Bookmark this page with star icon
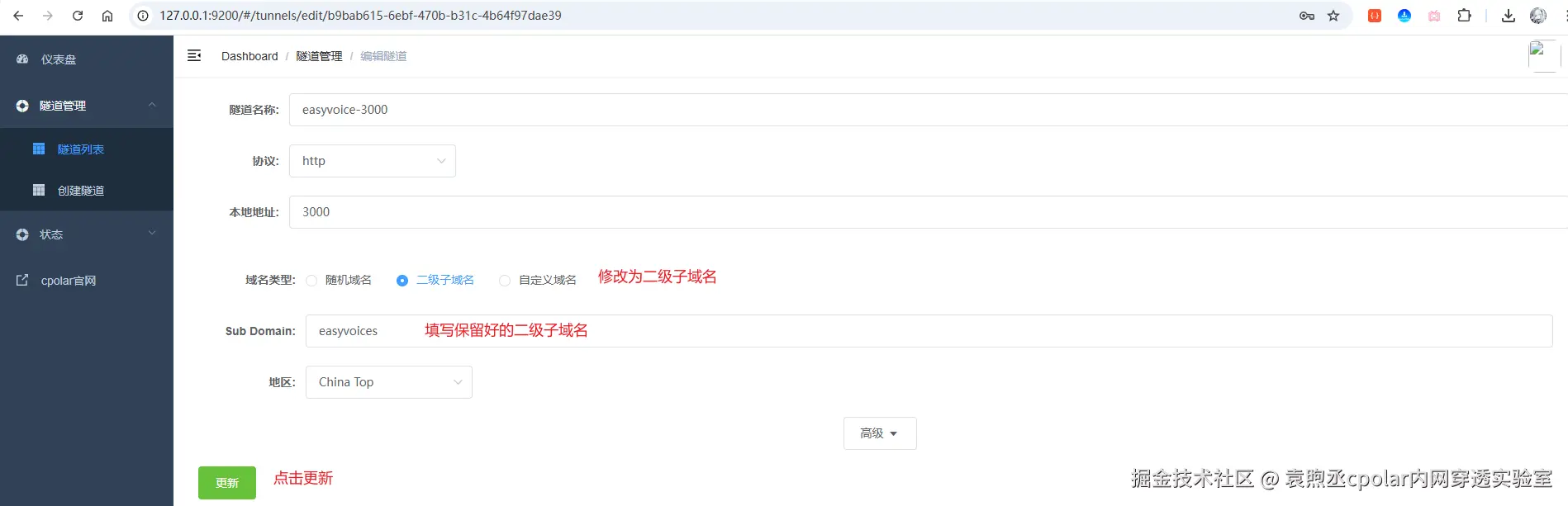1568x506 pixels. coord(1333,16)
